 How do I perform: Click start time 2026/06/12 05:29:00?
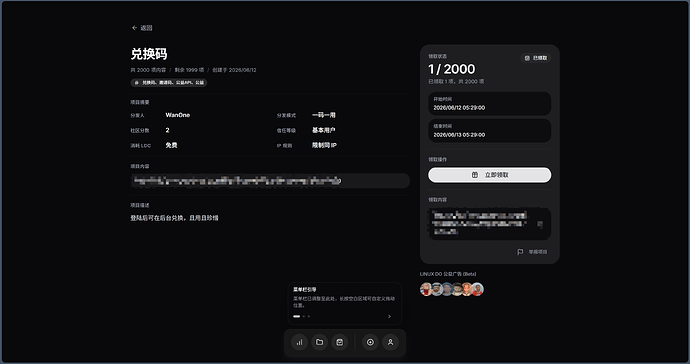[459, 107]
